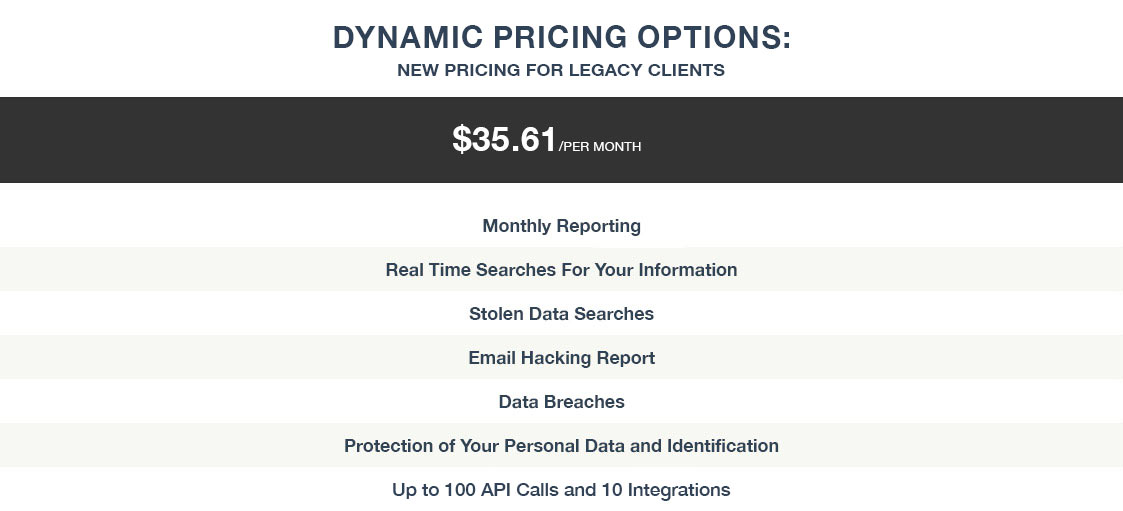Open the Monthly Reporting feature row
This screenshot has height=511, width=1123.
pos(562,226)
